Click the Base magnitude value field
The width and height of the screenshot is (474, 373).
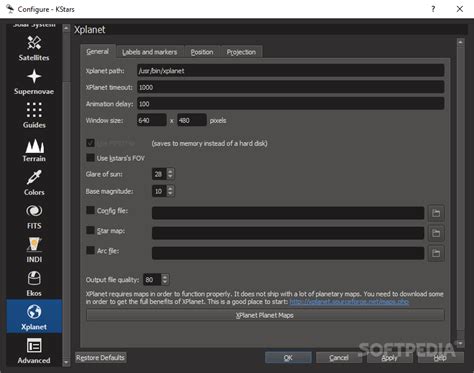159,191
